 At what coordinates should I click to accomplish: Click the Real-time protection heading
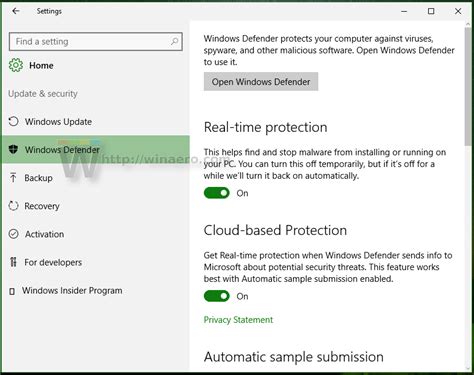coord(265,127)
